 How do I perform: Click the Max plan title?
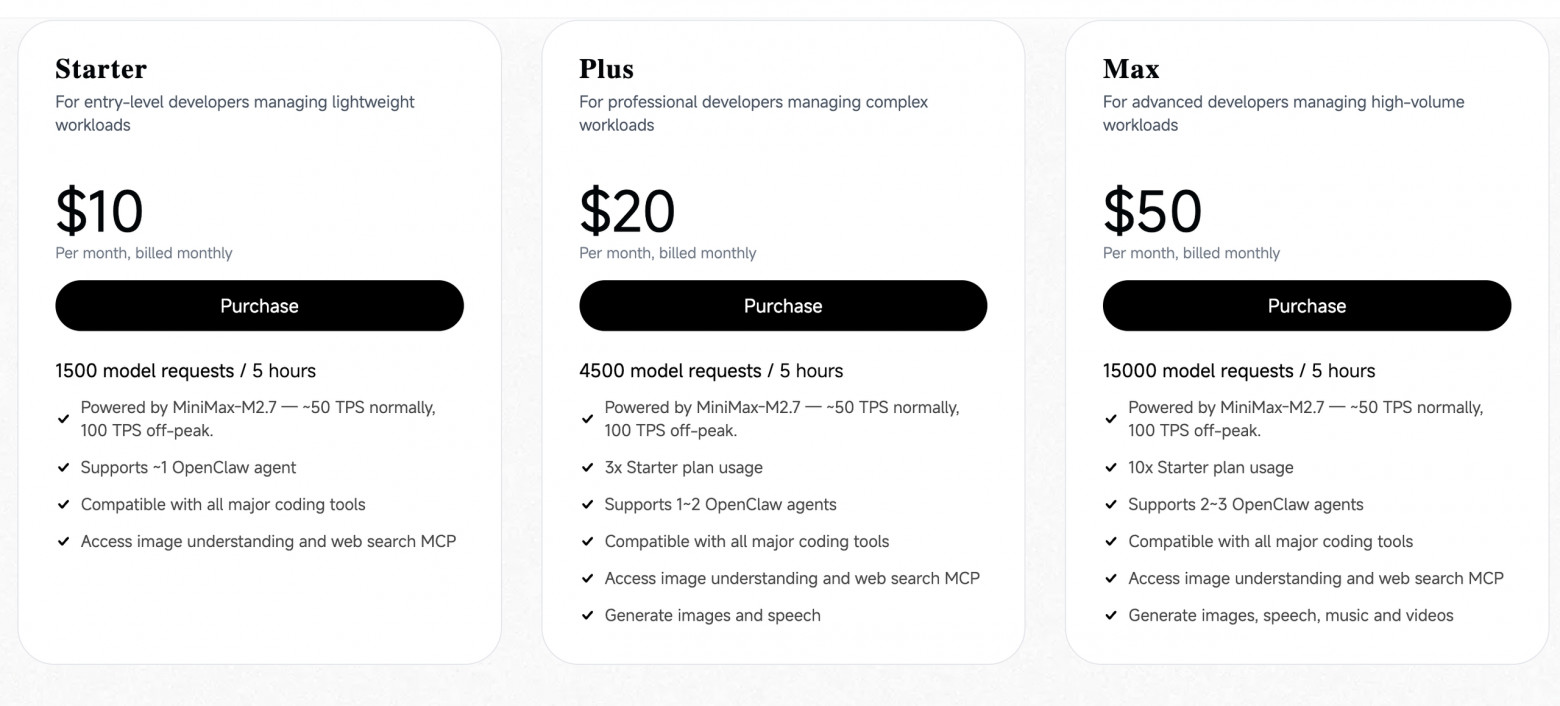point(1131,69)
